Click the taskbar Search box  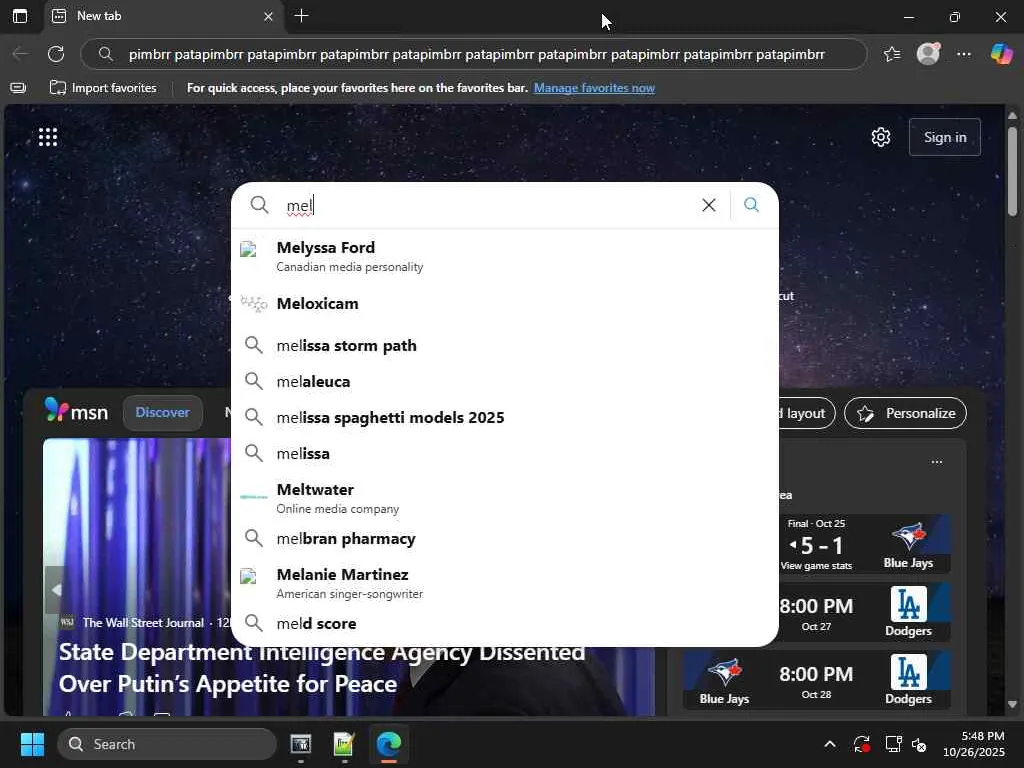coord(167,744)
